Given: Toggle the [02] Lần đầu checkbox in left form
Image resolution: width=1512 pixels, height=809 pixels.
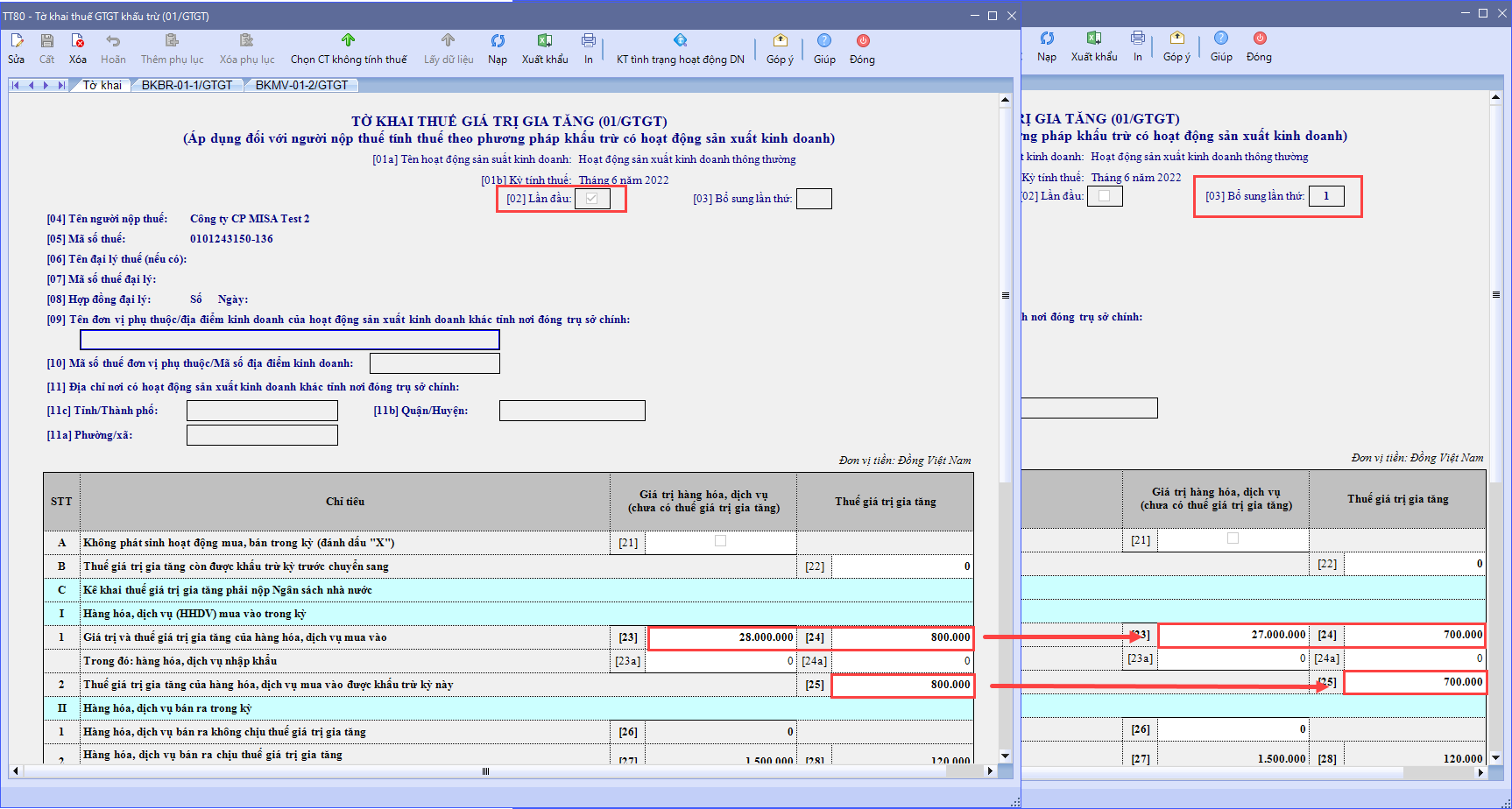Looking at the screenshot, I should tap(592, 199).
